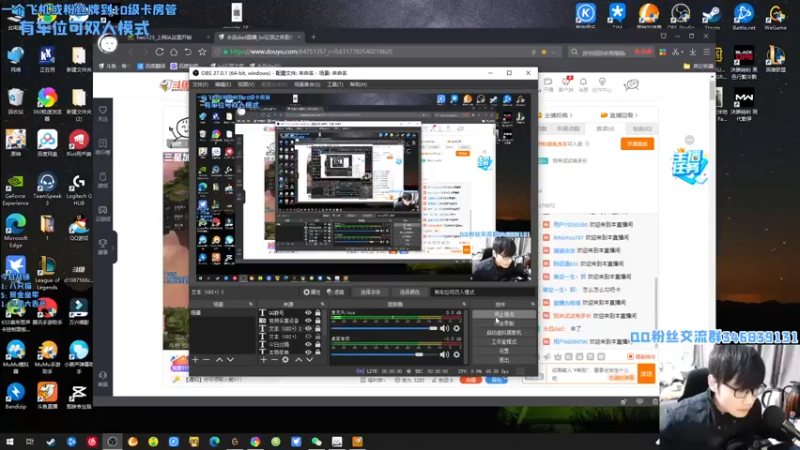800x450 pixels.
Task: Click the 选择颜色 button
Action: (x=409, y=292)
